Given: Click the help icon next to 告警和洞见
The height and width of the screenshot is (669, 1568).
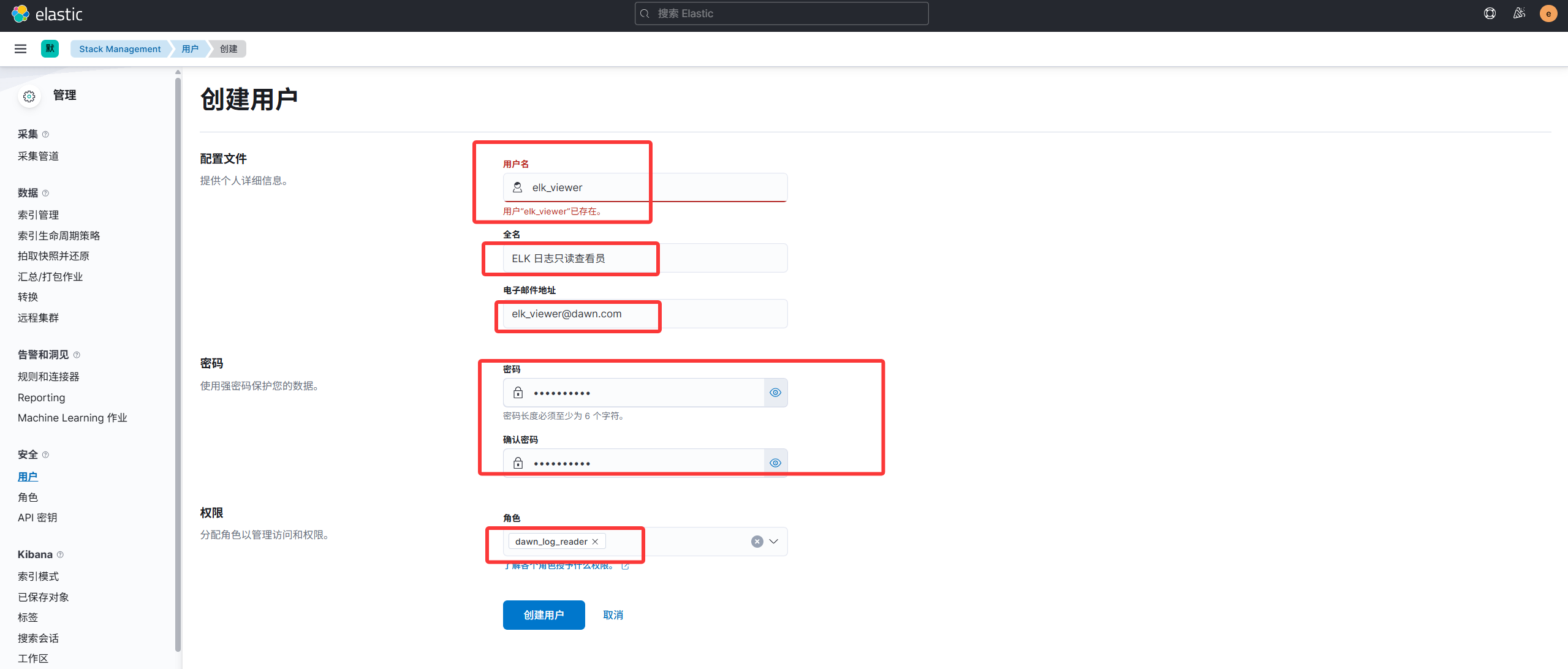Looking at the screenshot, I should [x=77, y=355].
